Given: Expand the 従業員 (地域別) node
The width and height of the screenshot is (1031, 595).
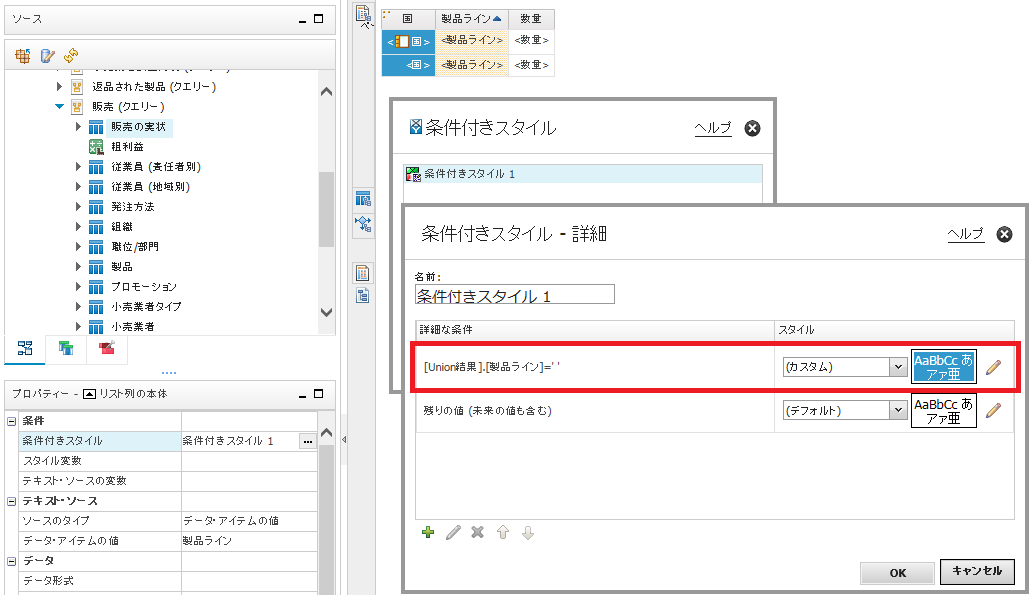Looking at the screenshot, I should pos(78,187).
